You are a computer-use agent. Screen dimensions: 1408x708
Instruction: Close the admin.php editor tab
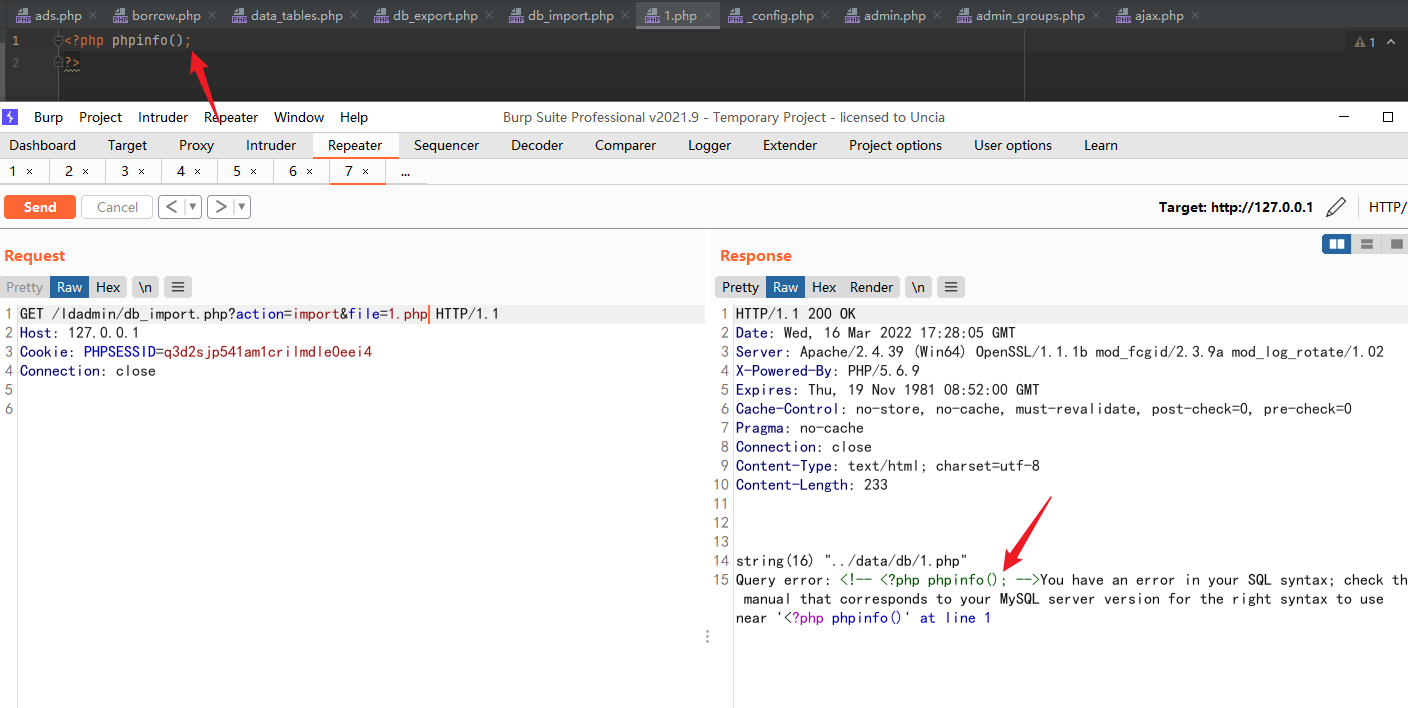pyautogui.click(x=936, y=16)
